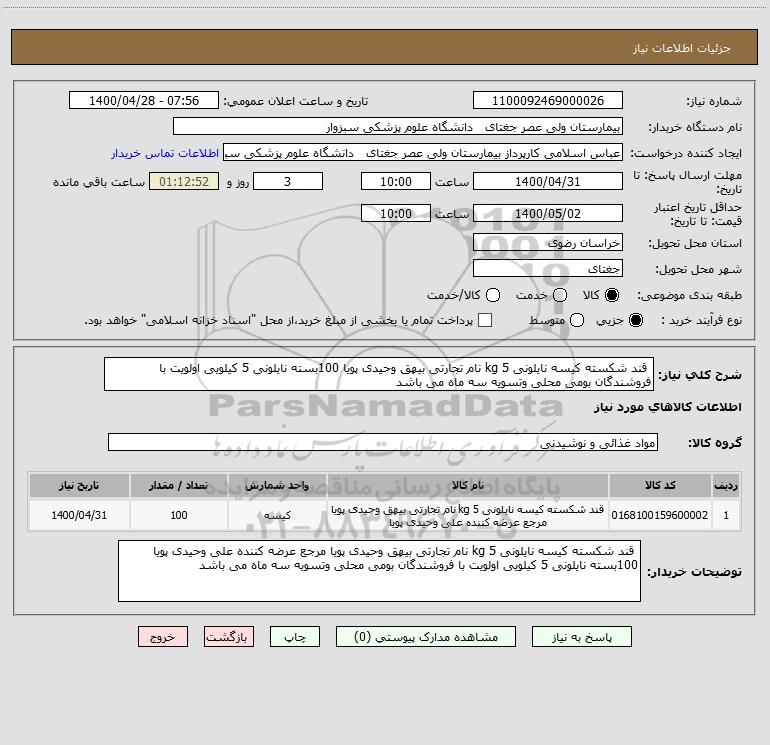This screenshot has width=770, height=745.
Task: Click the نام کالا column header
Action: click(468, 485)
